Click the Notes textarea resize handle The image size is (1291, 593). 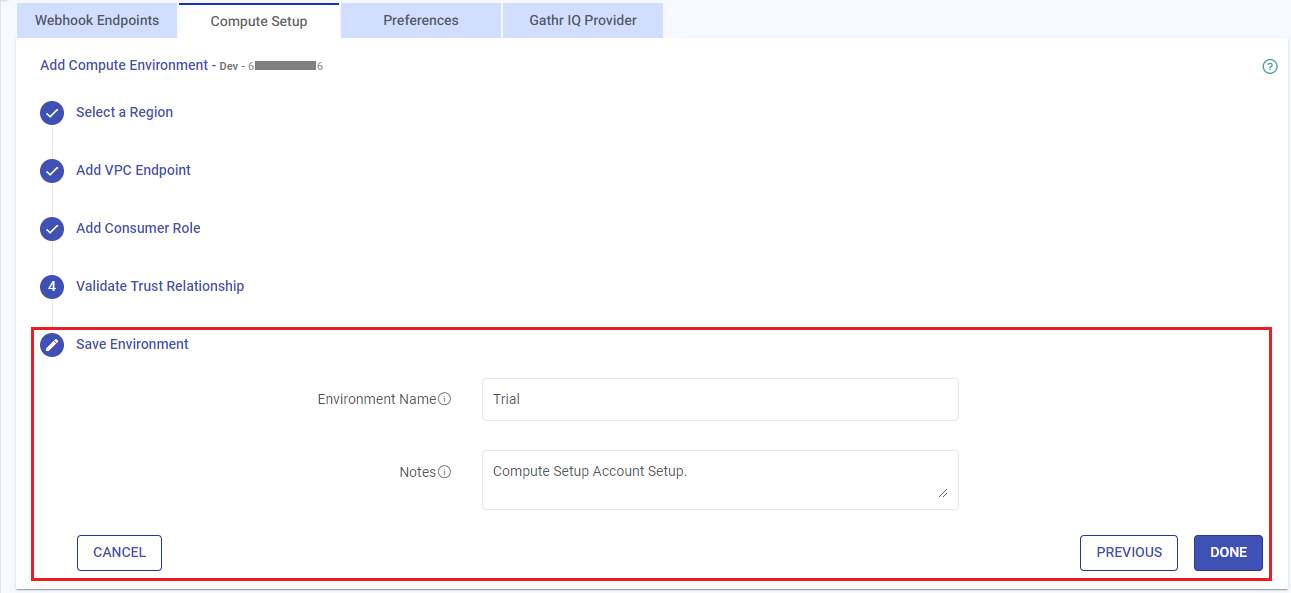[x=942, y=493]
